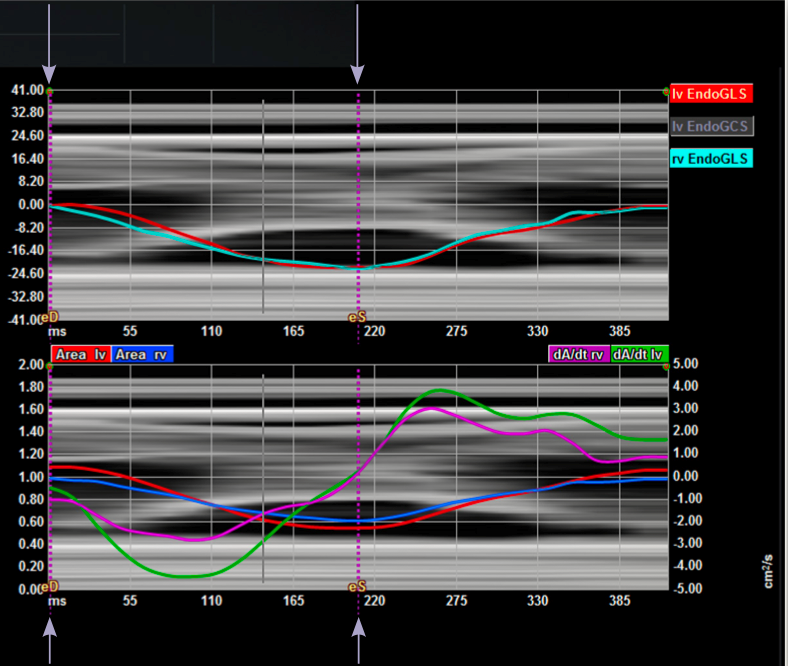Click the top-right handle of area graph
The height and width of the screenshot is (666, 788).
pos(666,366)
